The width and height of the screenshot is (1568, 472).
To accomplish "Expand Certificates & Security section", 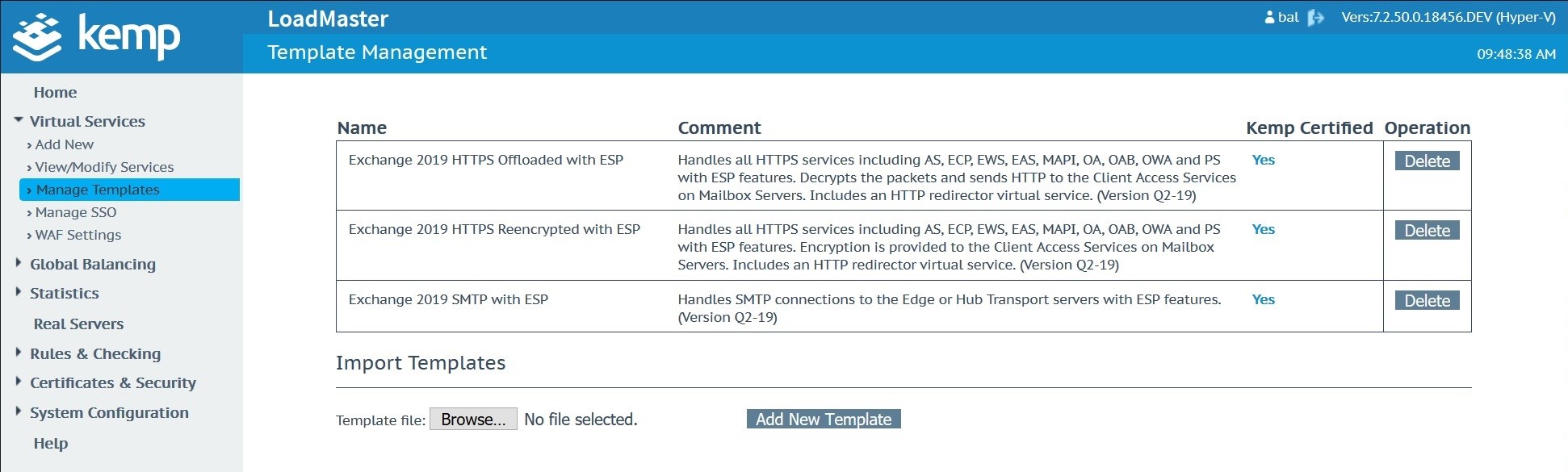I will 19,382.
